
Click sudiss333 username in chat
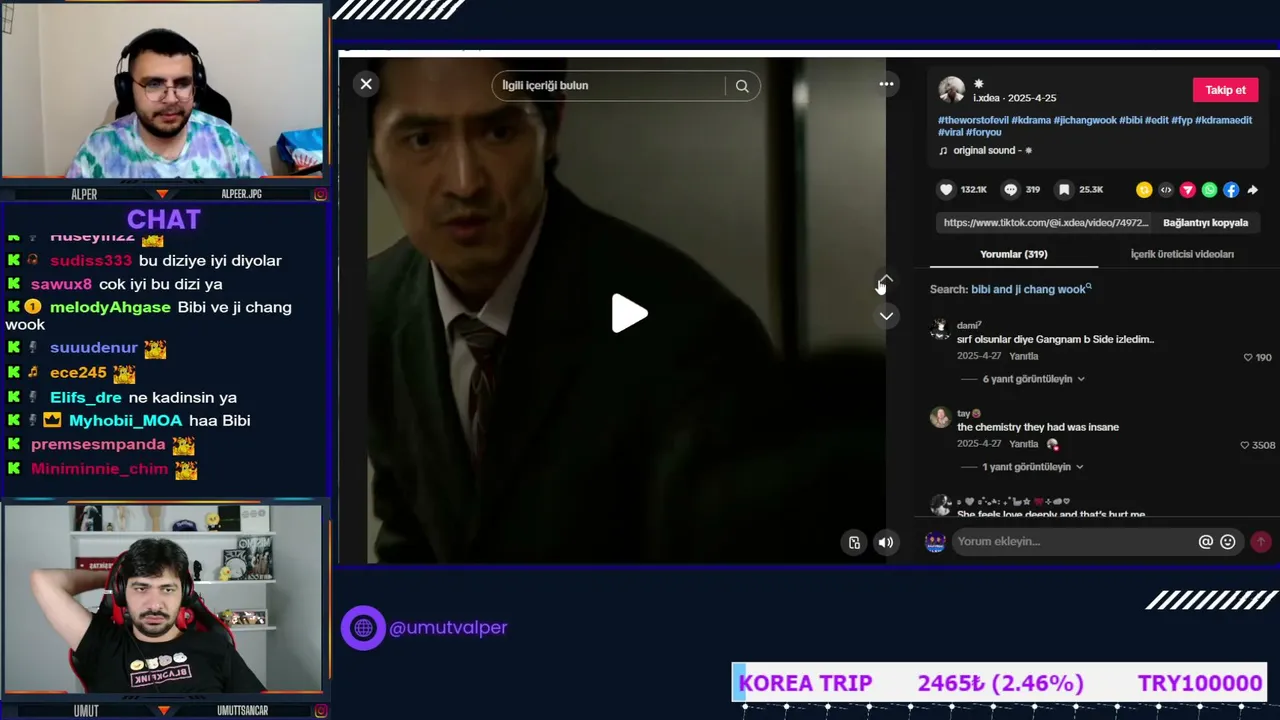pyautogui.click(x=91, y=260)
